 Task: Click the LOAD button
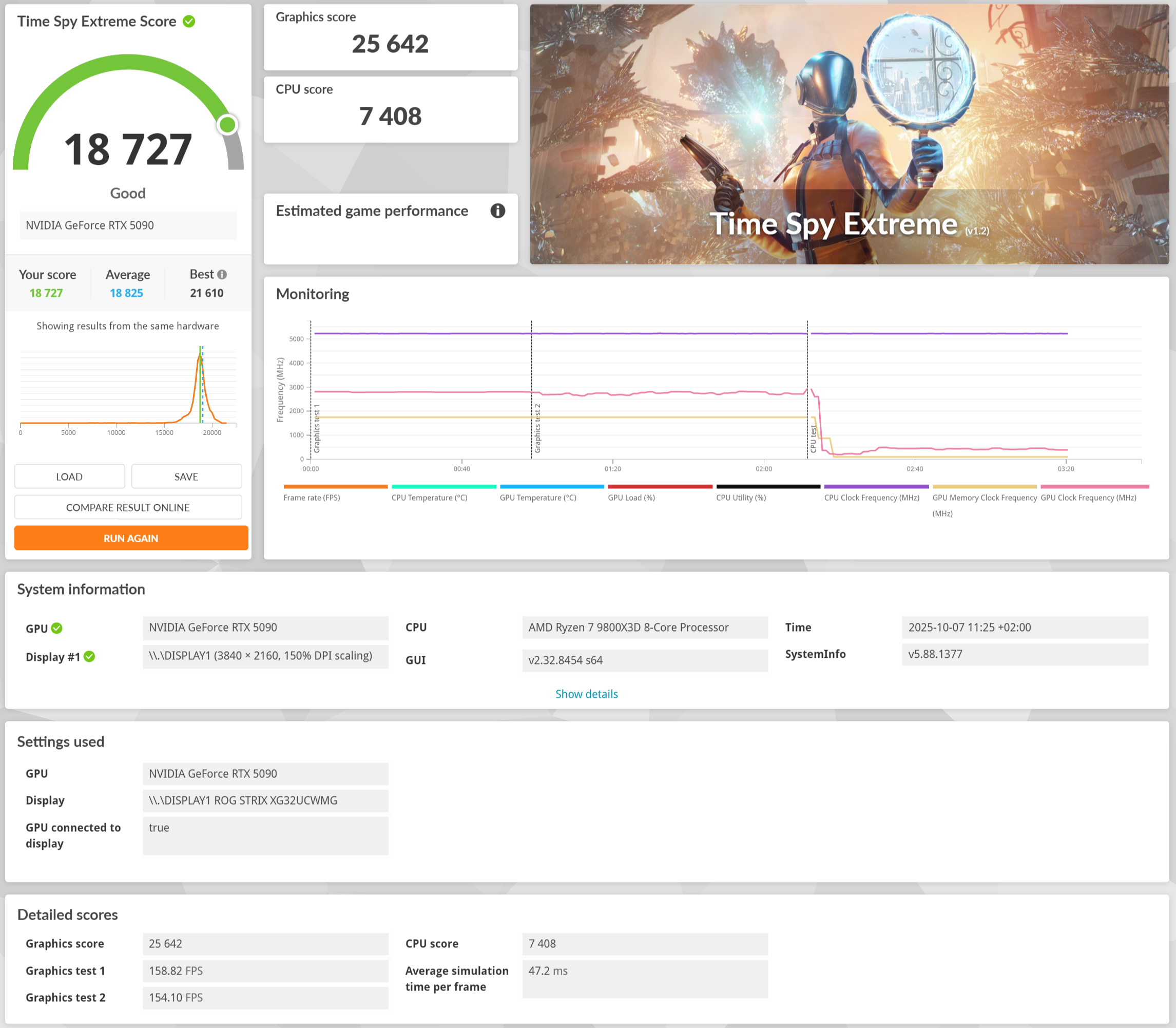coord(69,477)
